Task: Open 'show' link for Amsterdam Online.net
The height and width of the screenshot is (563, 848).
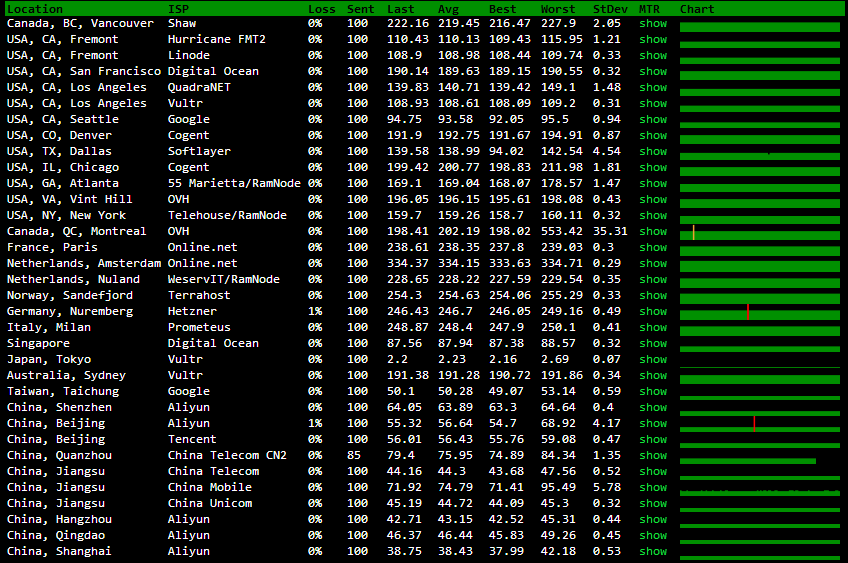Action: point(653,263)
